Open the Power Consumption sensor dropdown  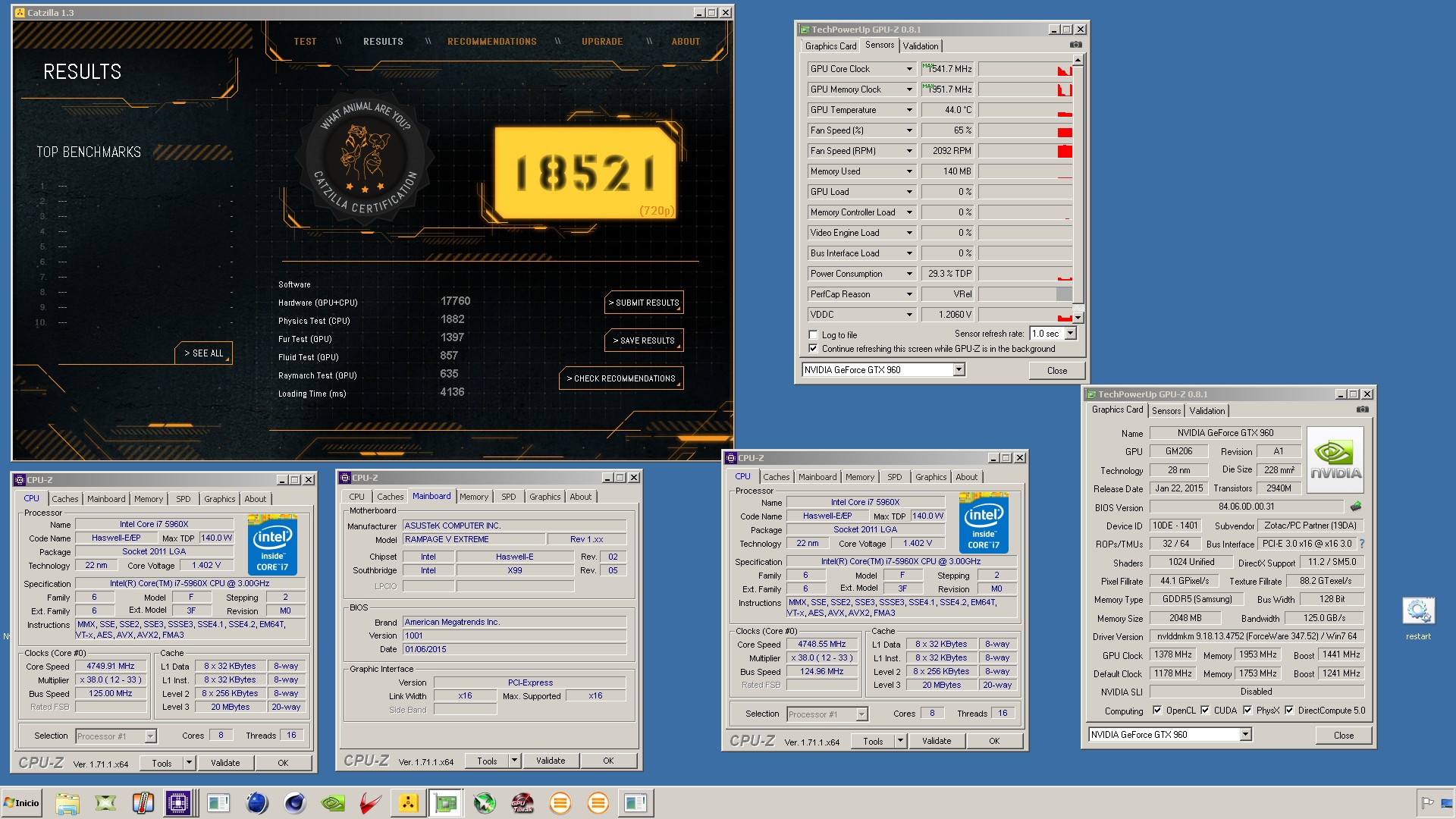click(909, 274)
